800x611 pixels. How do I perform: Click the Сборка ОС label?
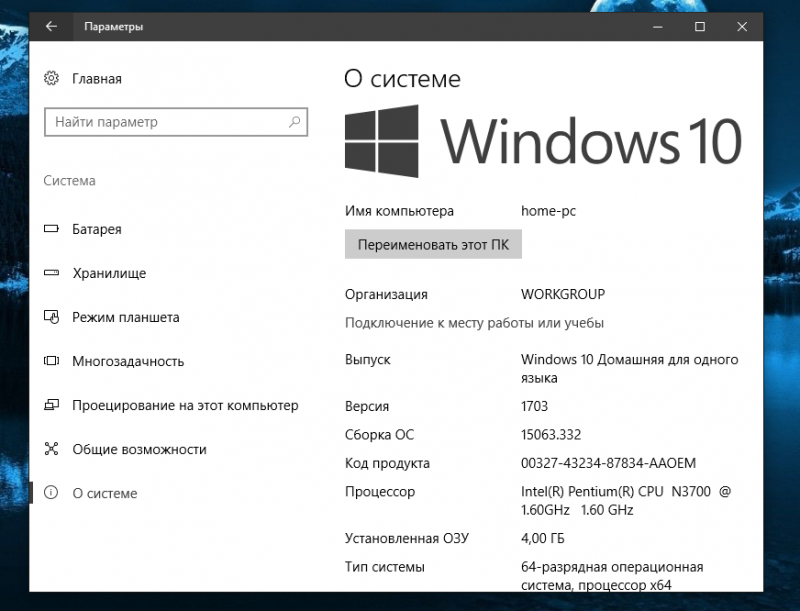coord(379,435)
